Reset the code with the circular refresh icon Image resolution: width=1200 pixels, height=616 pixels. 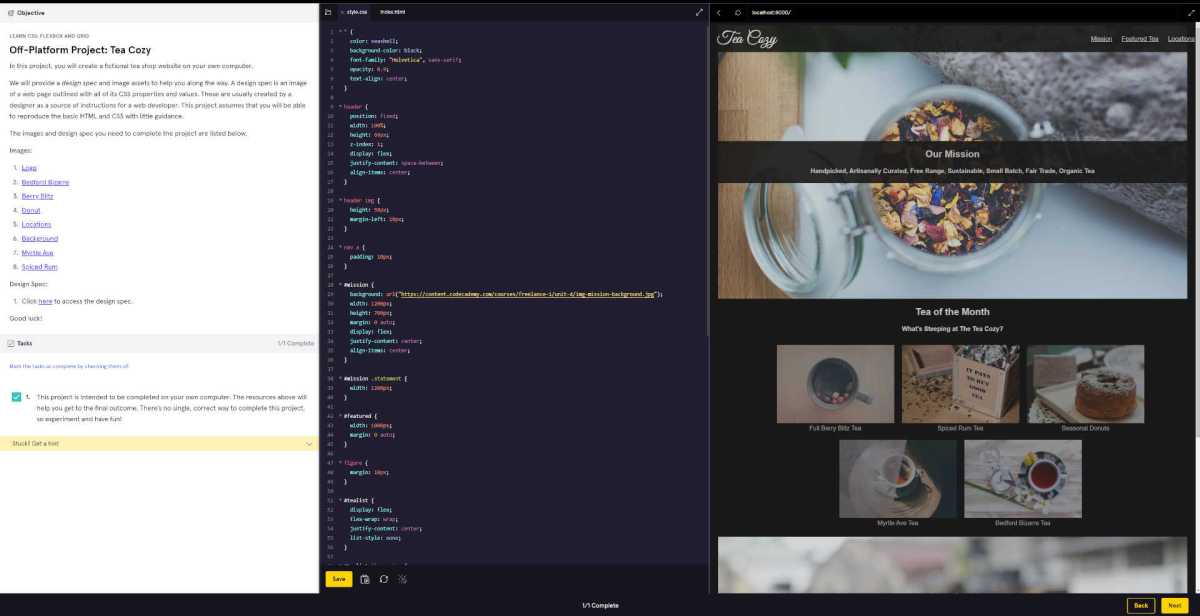(x=384, y=578)
